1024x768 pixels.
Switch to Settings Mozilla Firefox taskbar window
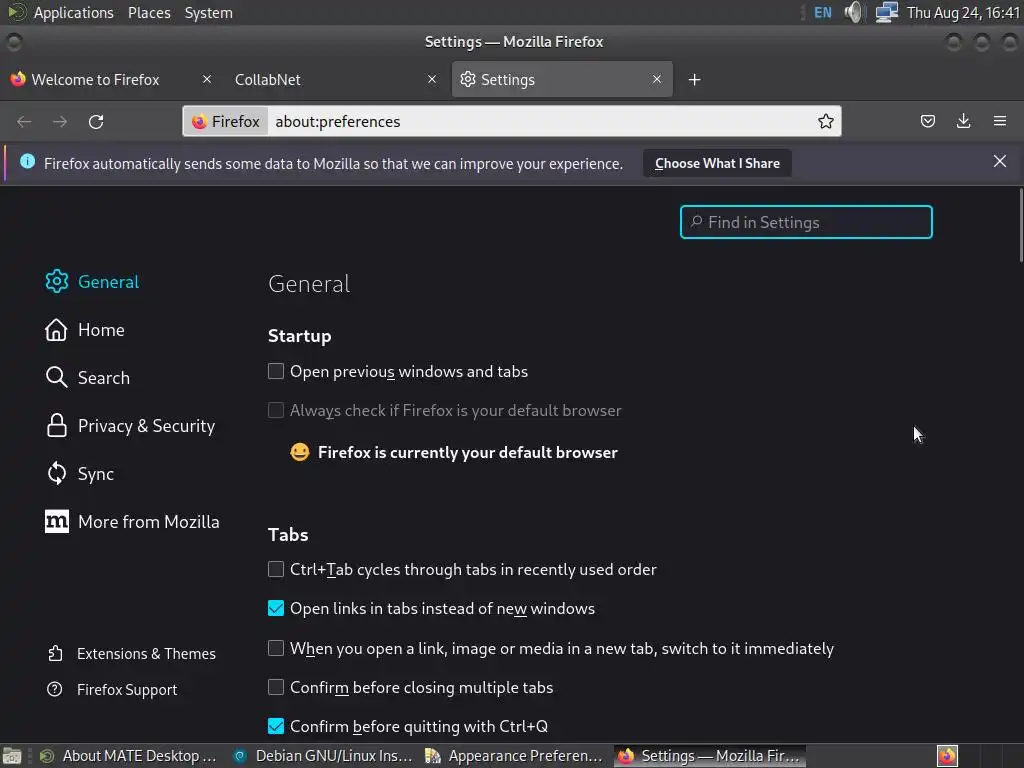(x=709, y=756)
